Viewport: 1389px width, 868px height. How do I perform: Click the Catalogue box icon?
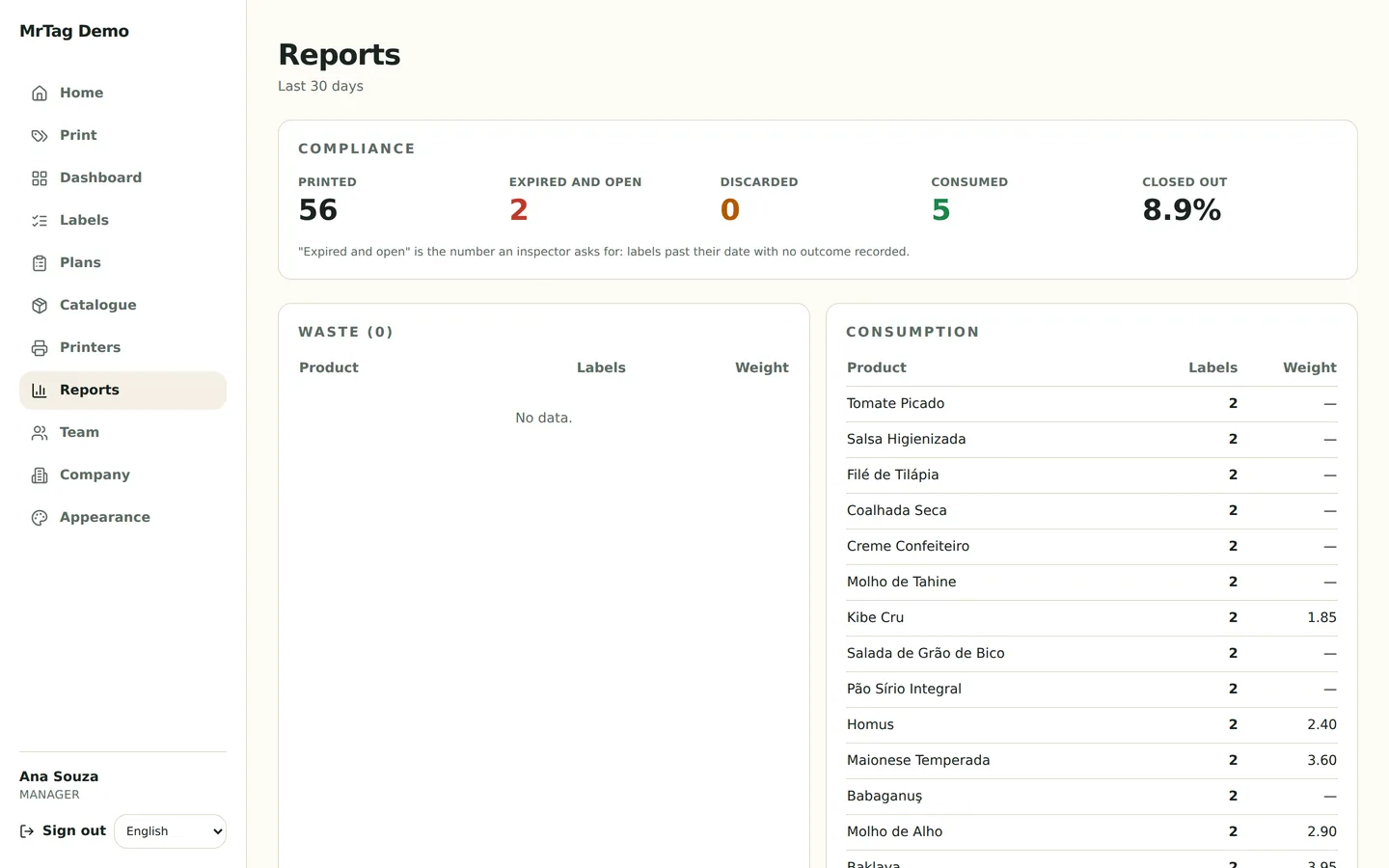40,305
